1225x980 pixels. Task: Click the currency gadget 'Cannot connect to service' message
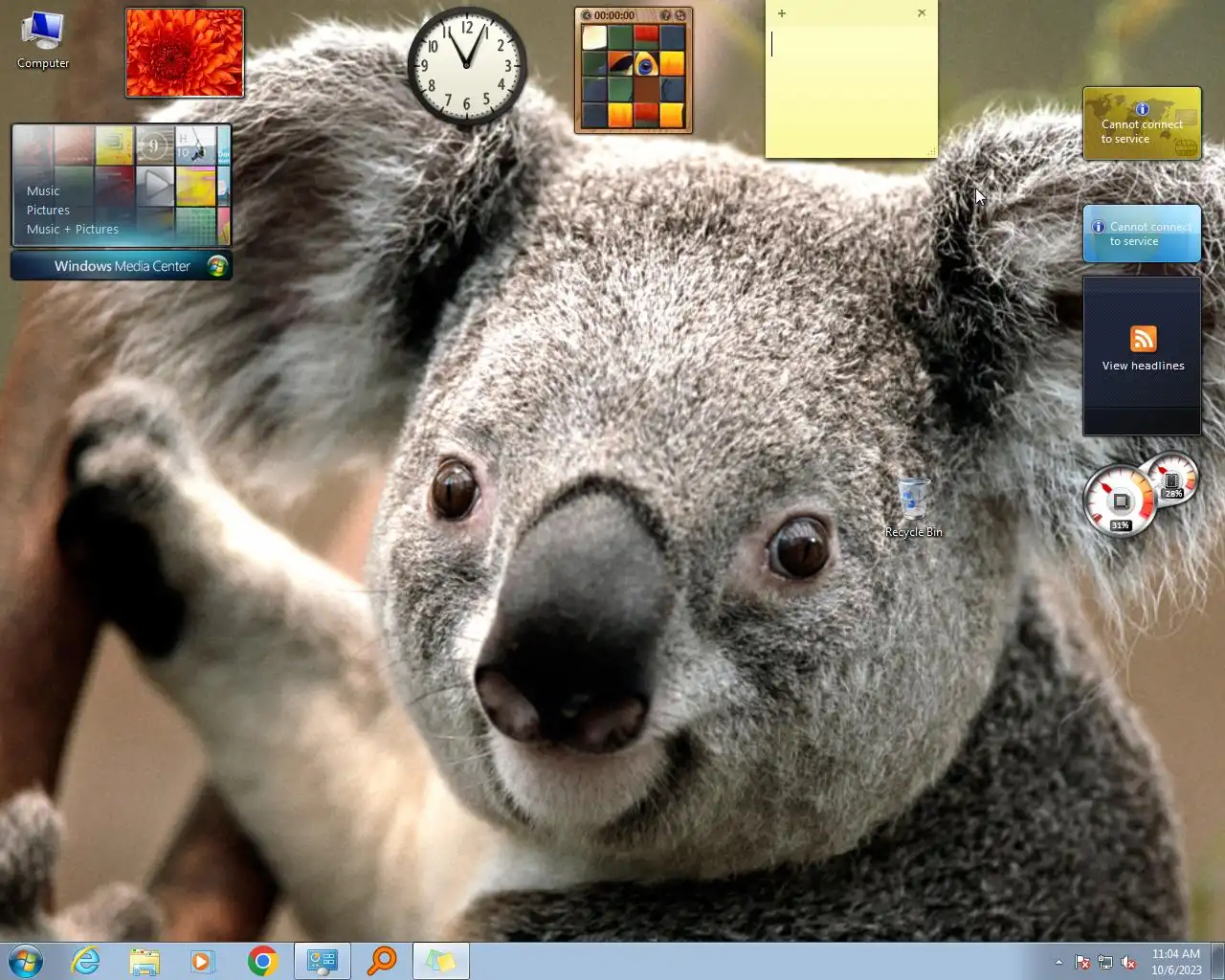click(1142, 132)
